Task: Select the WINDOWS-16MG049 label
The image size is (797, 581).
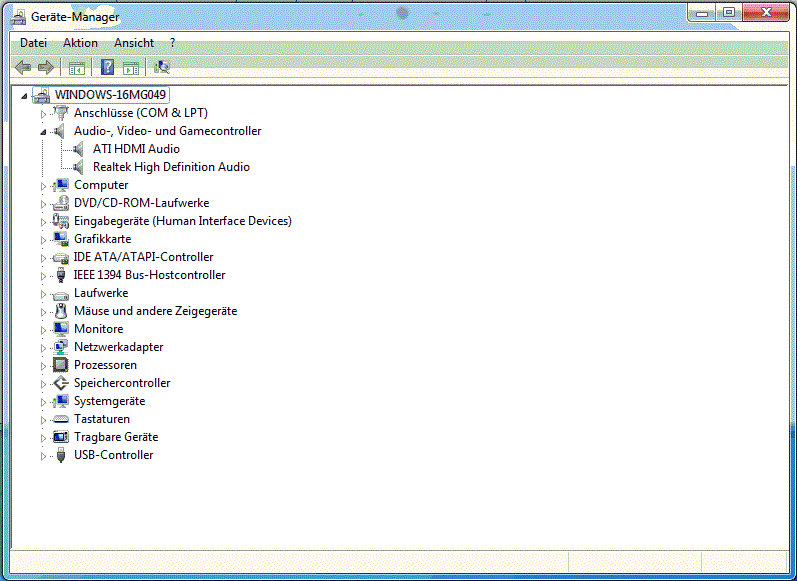Action: [x=110, y=95]
